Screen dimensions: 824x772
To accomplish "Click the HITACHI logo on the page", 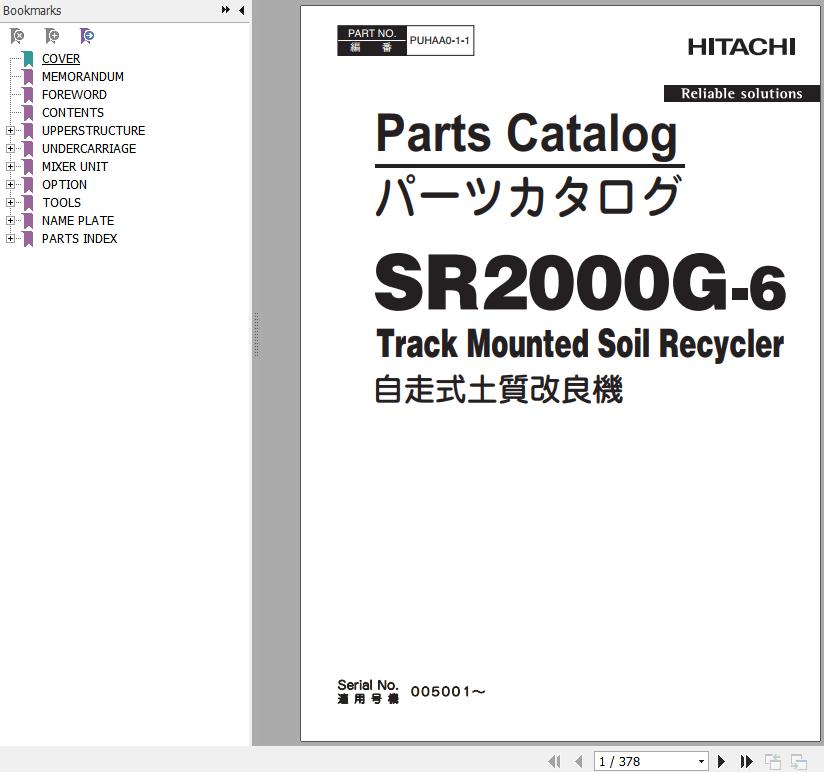I will pyautogui.click(x=741, y=47).
